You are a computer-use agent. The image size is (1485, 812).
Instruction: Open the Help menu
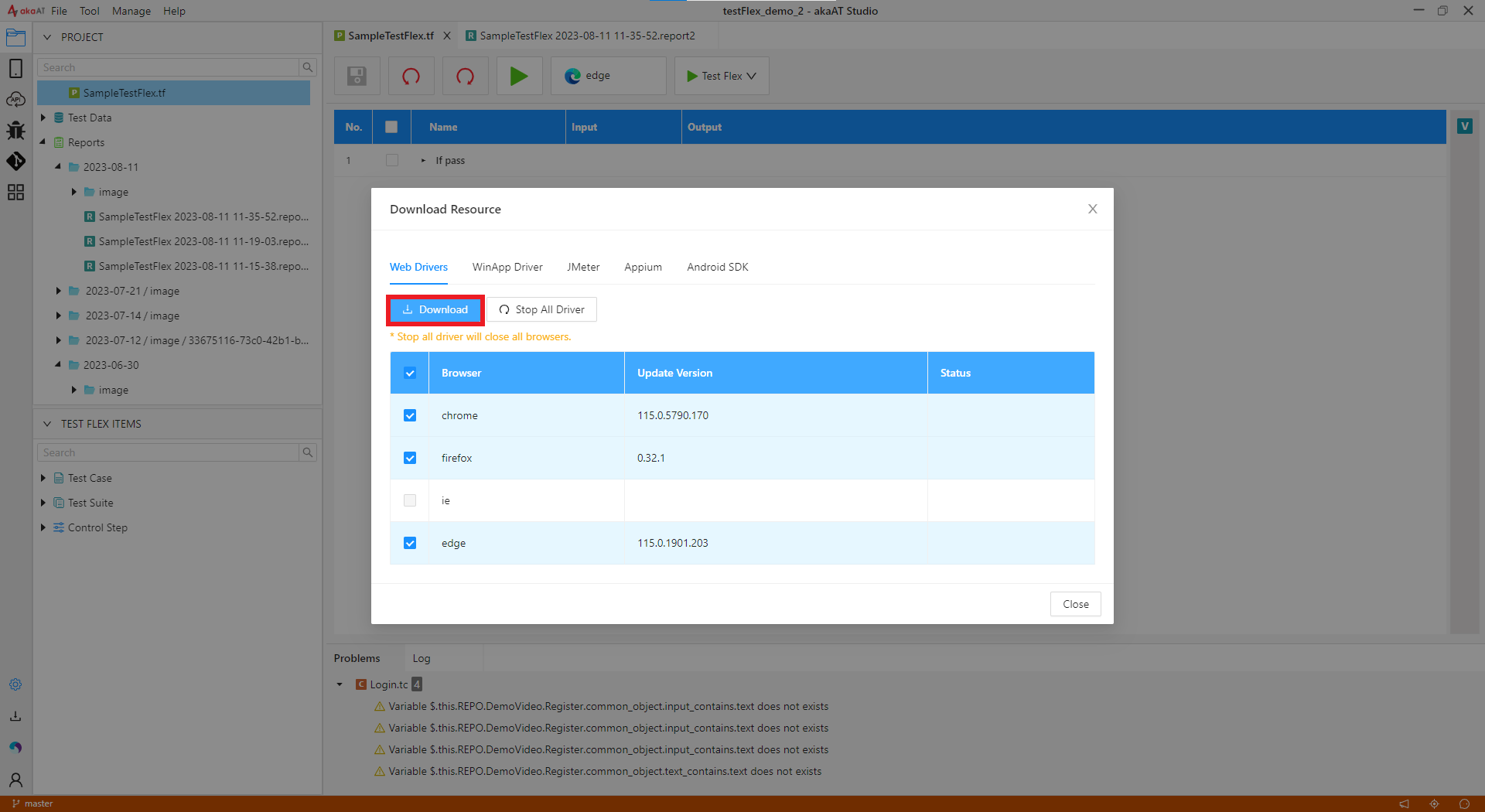174,11
